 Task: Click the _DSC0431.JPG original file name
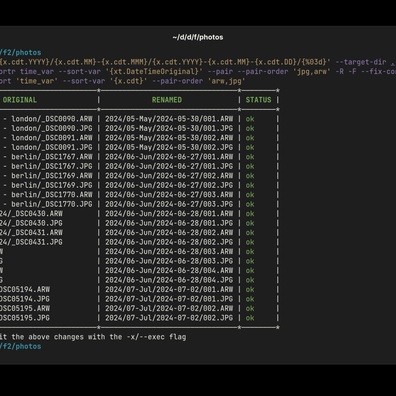click(37, 242)
